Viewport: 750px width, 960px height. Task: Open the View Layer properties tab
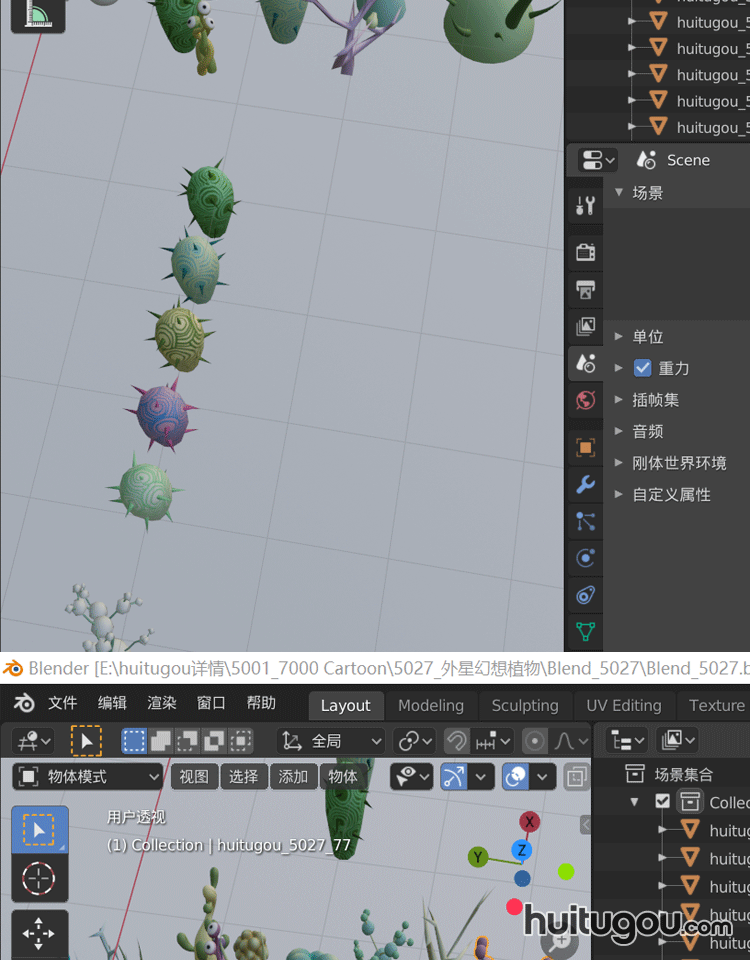[585, 326]
